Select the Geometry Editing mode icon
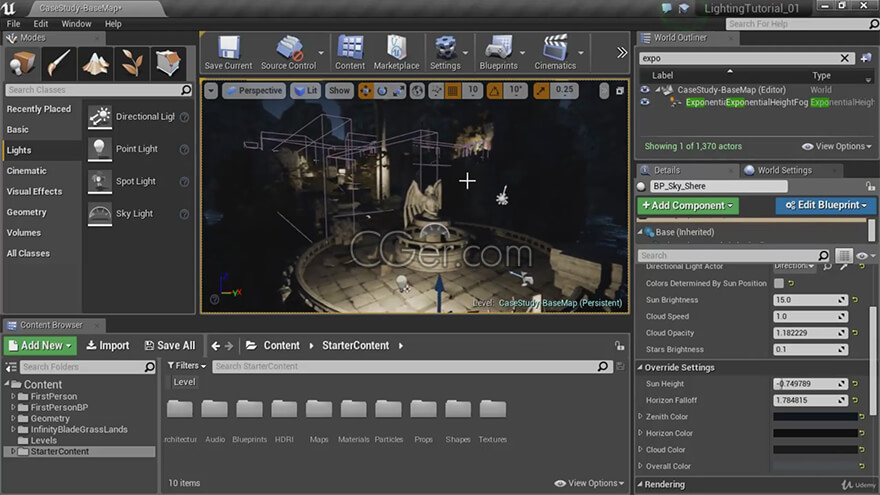Screen dimensions: 880x495 tap(168, 63)
